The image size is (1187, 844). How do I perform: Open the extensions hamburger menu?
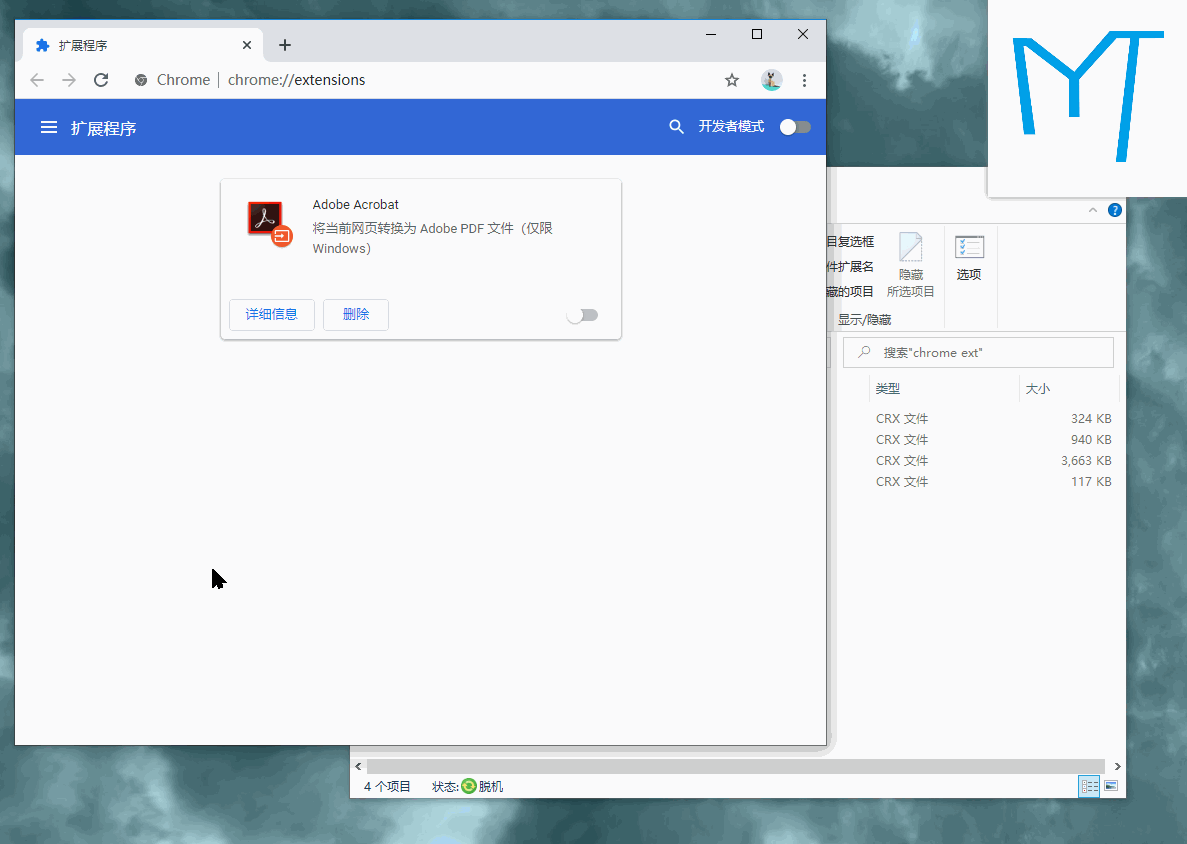tap(48, 127)
